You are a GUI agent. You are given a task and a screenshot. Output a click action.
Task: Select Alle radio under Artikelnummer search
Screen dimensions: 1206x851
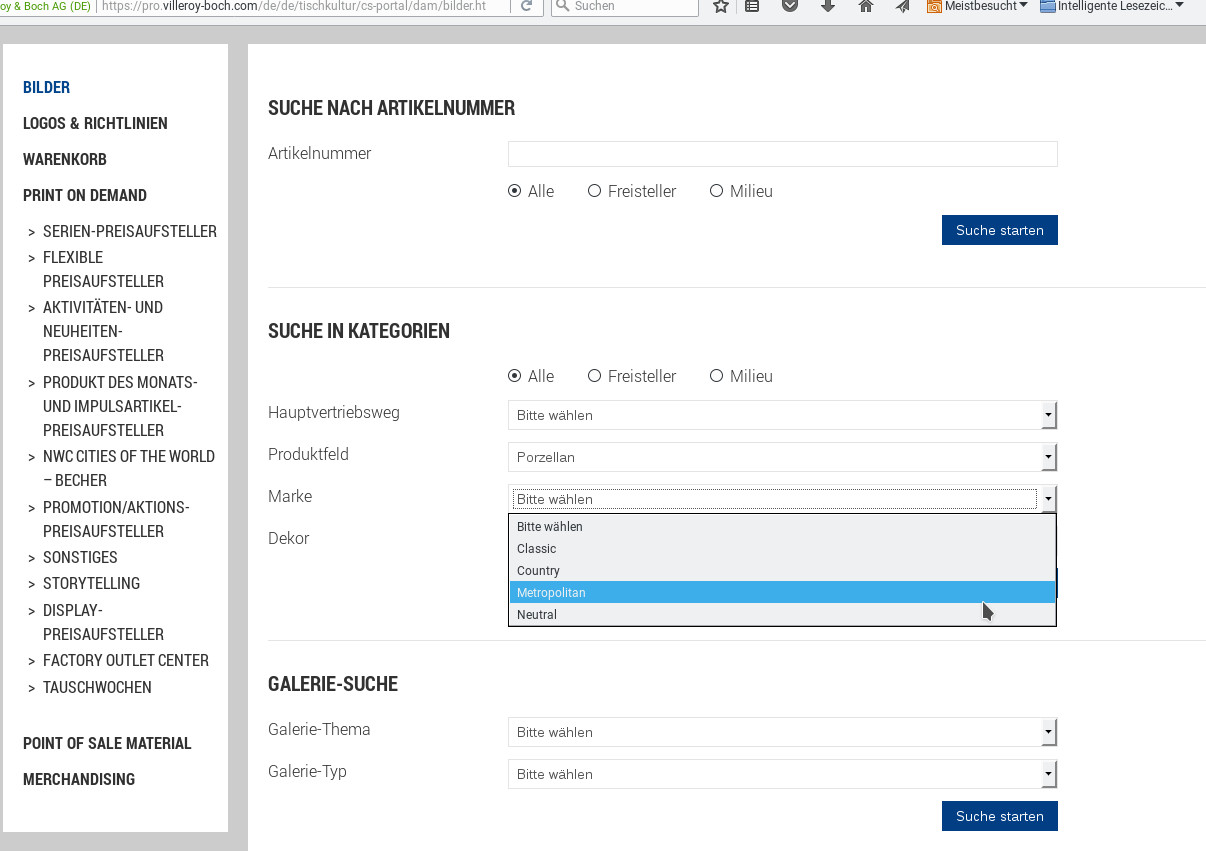click(515, 191)
